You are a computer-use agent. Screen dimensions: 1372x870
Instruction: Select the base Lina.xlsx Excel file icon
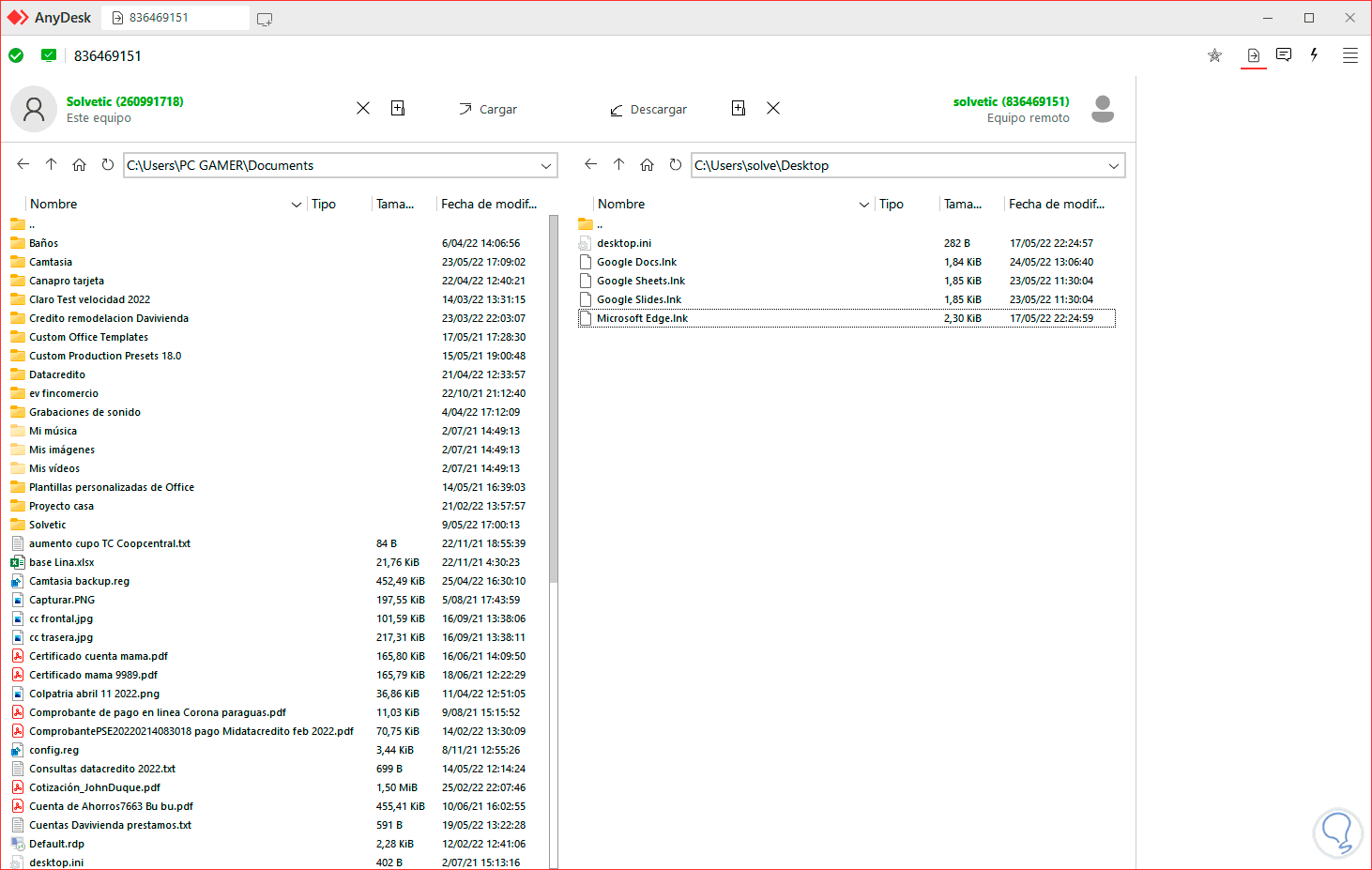coord(18,562)
